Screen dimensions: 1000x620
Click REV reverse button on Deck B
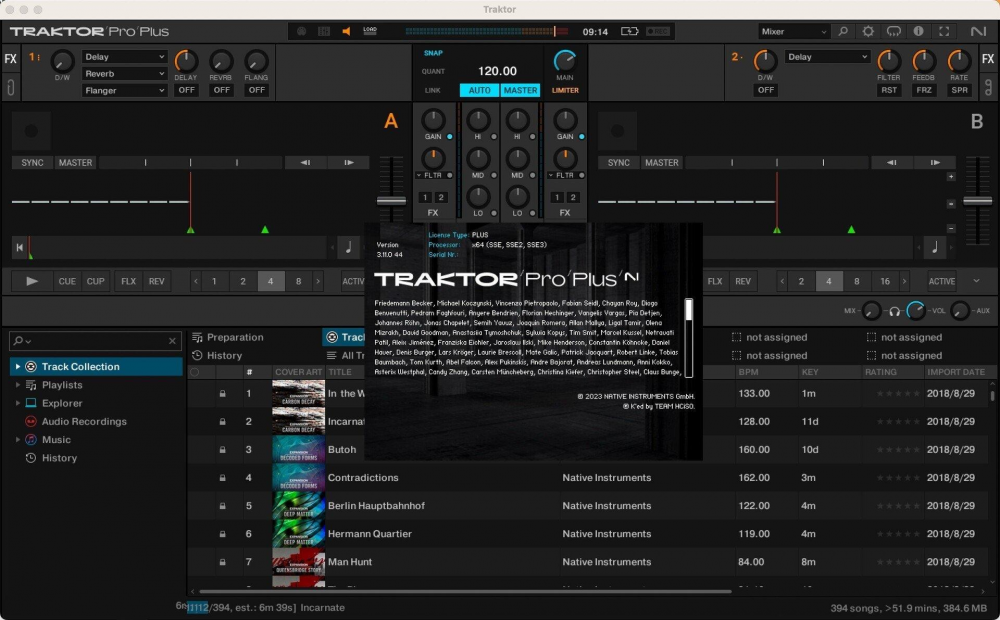click(743, 281)
